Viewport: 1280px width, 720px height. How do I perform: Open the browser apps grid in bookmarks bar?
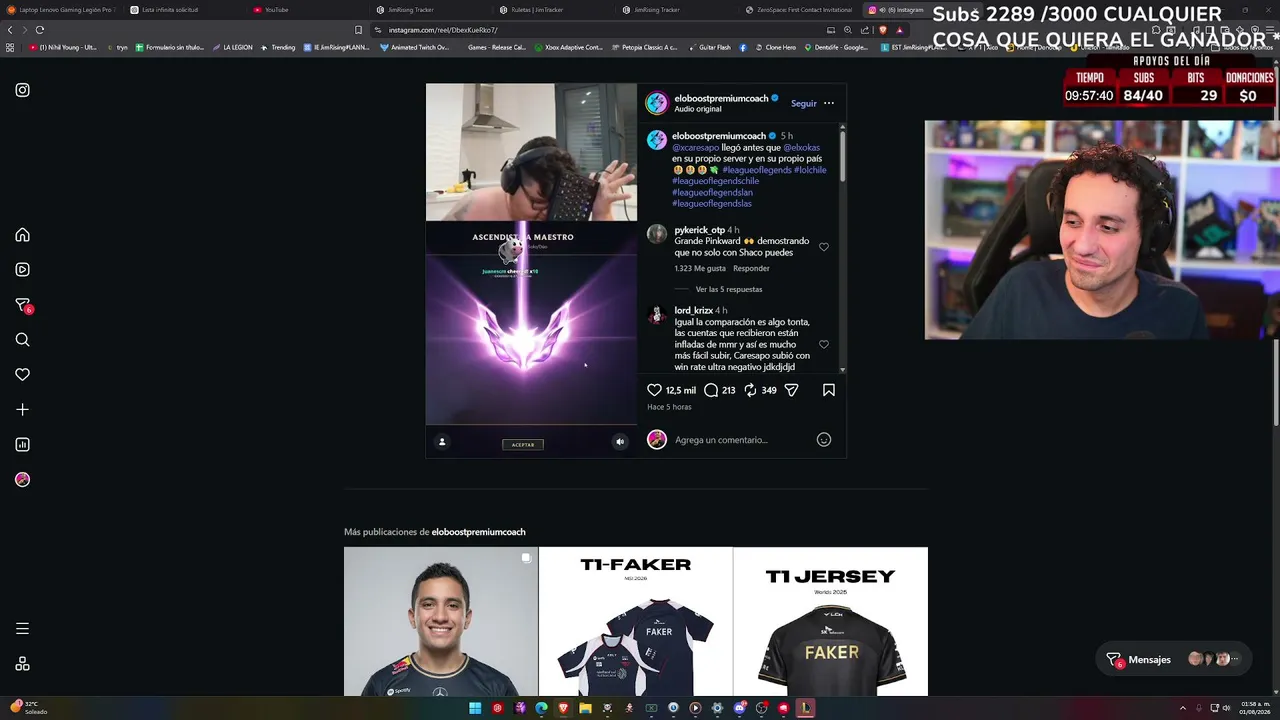(x=10, y=47)
